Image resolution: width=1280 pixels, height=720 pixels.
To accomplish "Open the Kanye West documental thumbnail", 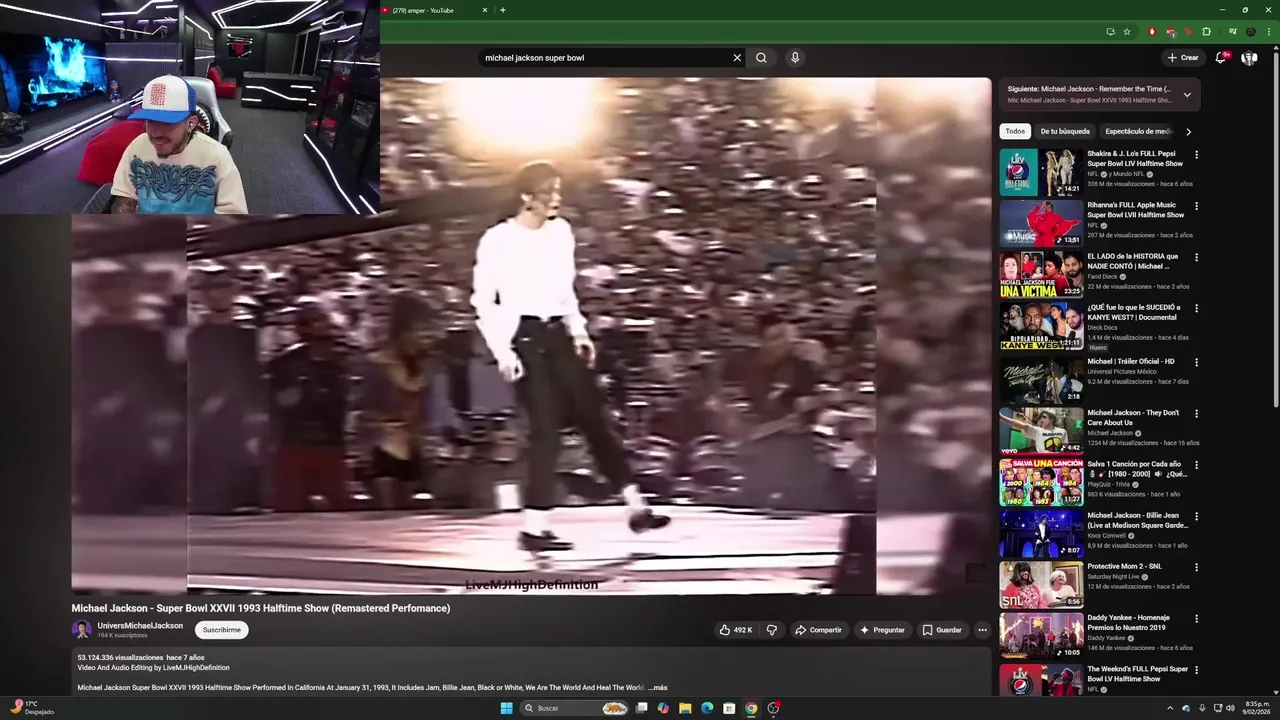I will click(1041, 326).
